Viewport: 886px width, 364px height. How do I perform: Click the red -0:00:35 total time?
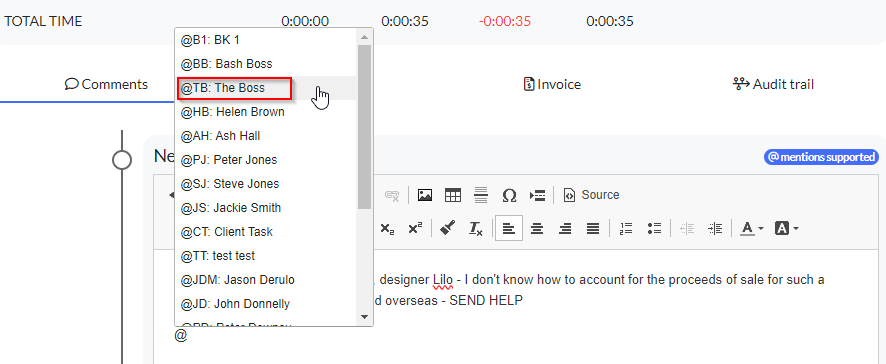505,21
